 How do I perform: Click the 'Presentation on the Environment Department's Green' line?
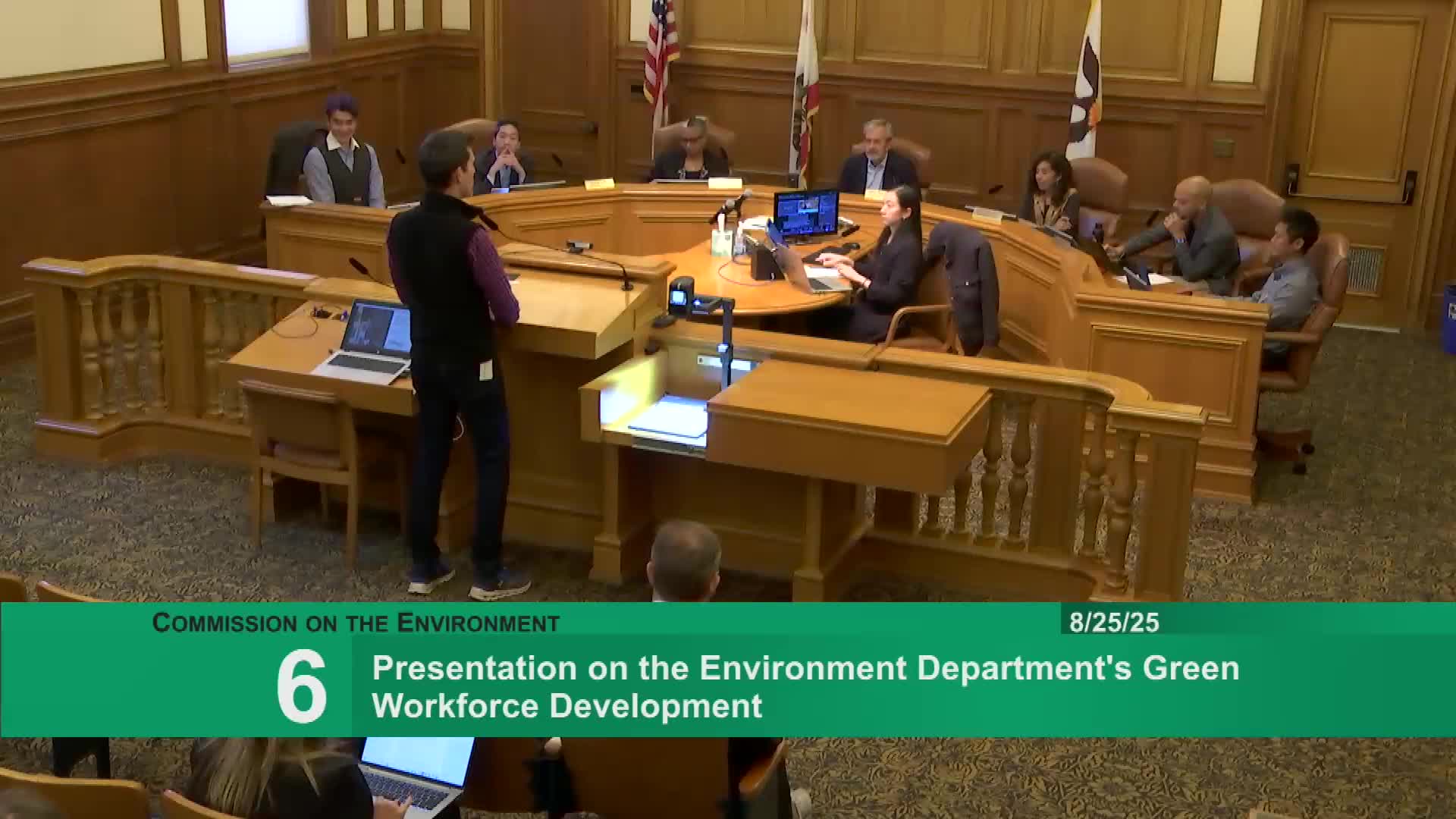805,668
